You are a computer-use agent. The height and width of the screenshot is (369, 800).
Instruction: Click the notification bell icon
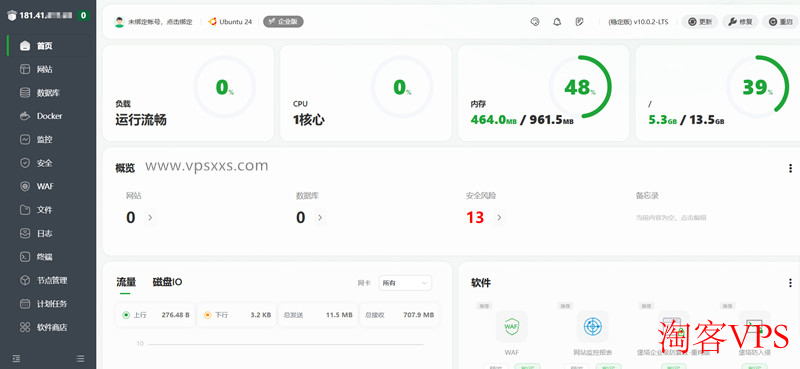(557, 22)
